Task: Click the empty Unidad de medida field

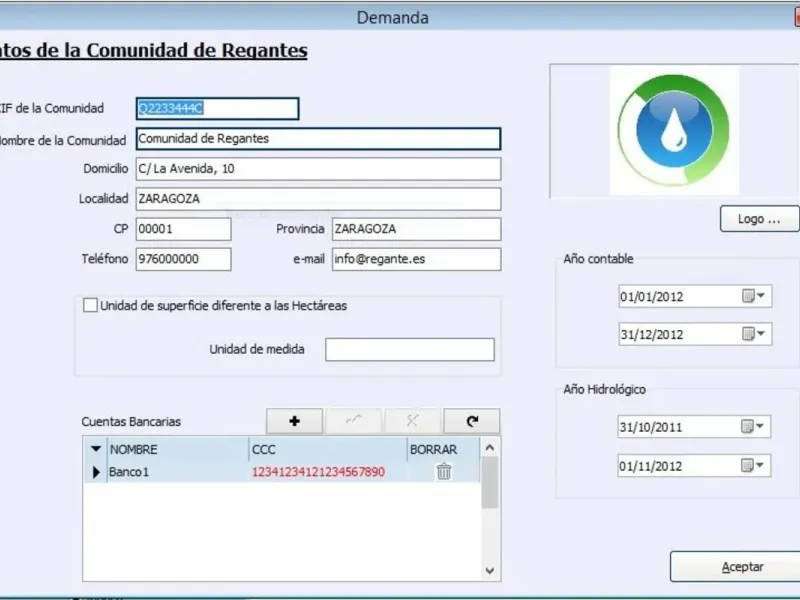Action: [x=410, y=349]
